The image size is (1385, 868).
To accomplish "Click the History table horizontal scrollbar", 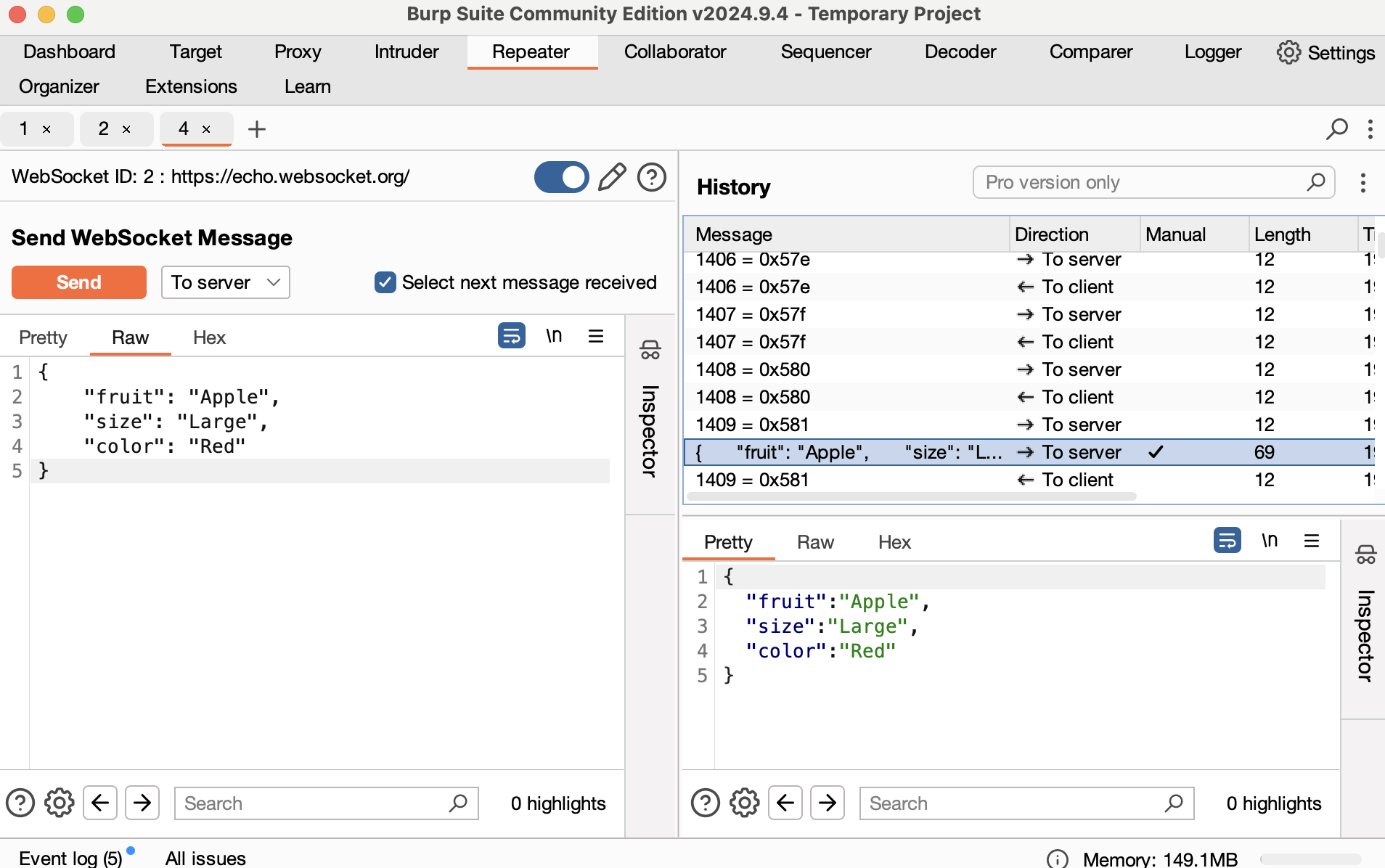I will [911, 496].
